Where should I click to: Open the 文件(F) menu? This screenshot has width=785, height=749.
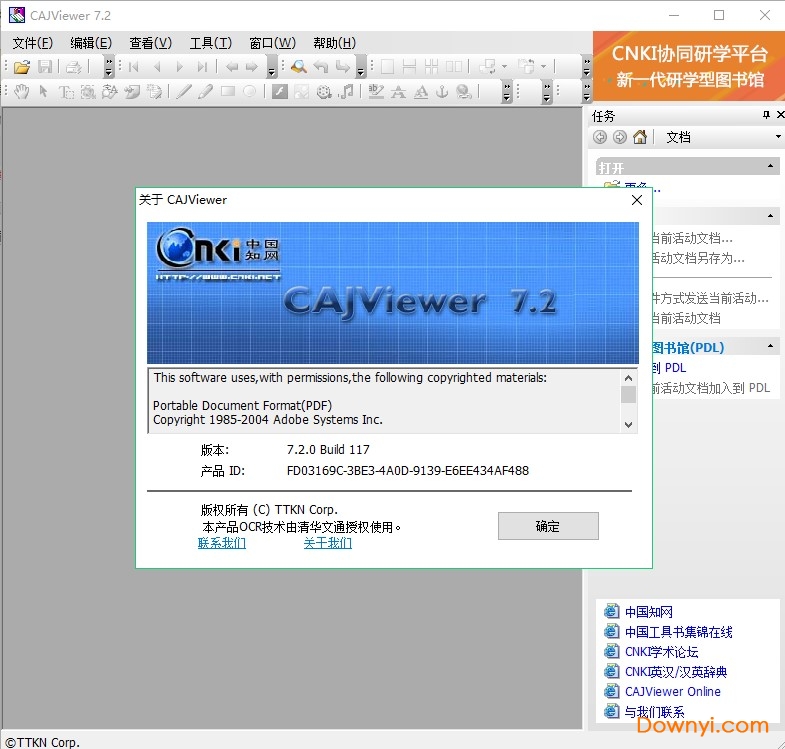coord(32,43)
